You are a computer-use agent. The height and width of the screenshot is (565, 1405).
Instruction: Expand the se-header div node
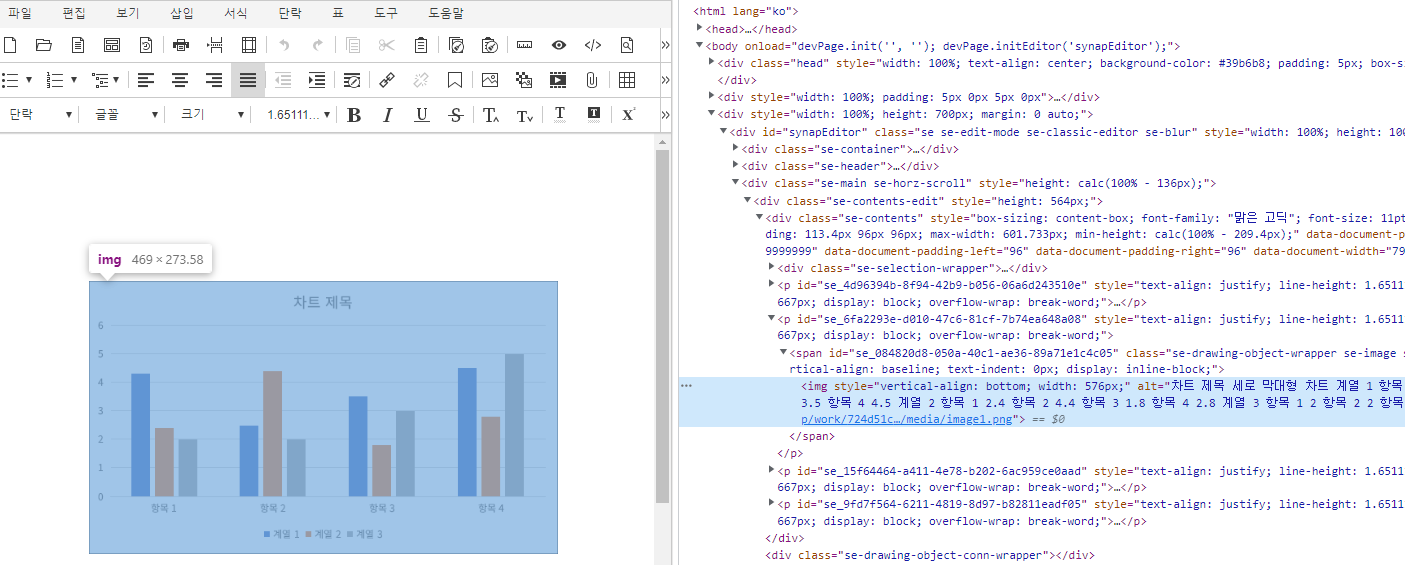click(737, 166)
